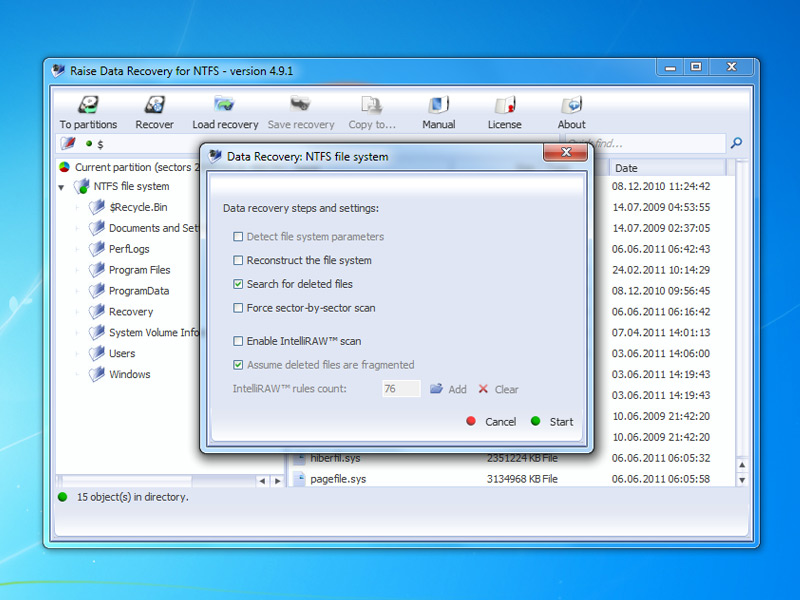Enable Reconstruct the file system checkbox
The image size is (800, 600).
pos(238,260)
